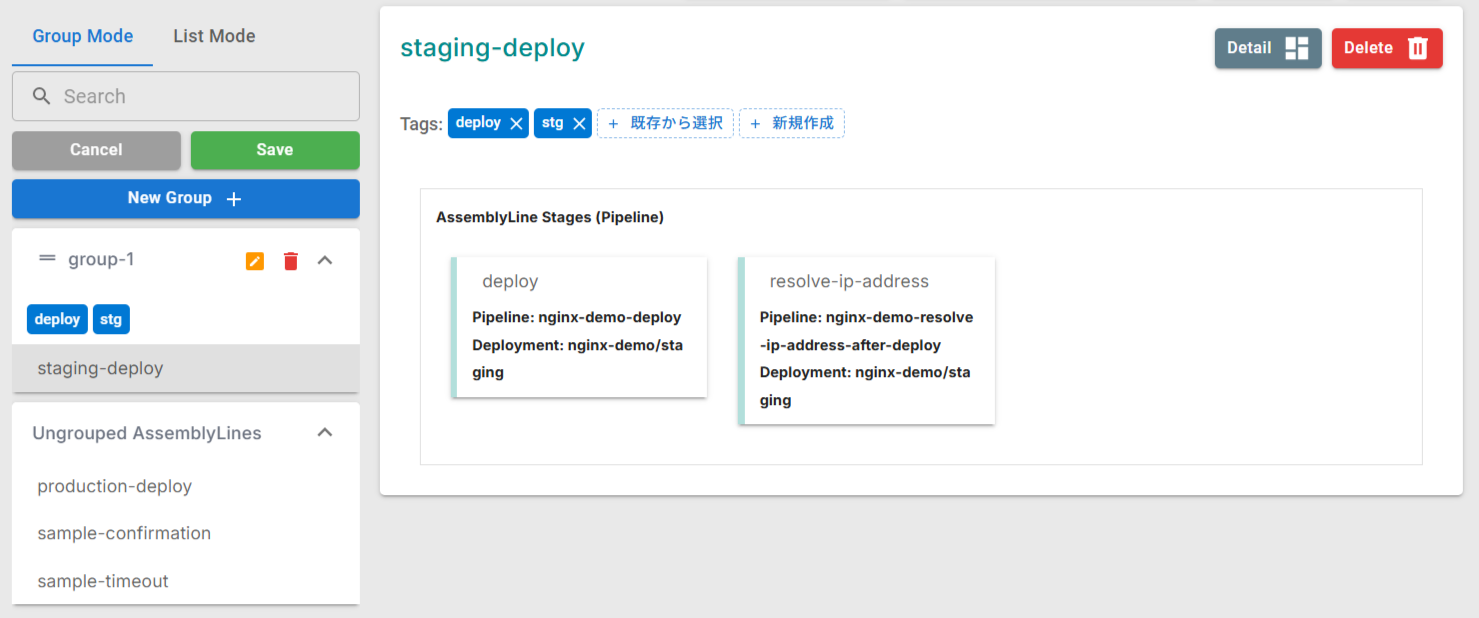Click the drag handle icon beside group-1

(x=47, y=259)
